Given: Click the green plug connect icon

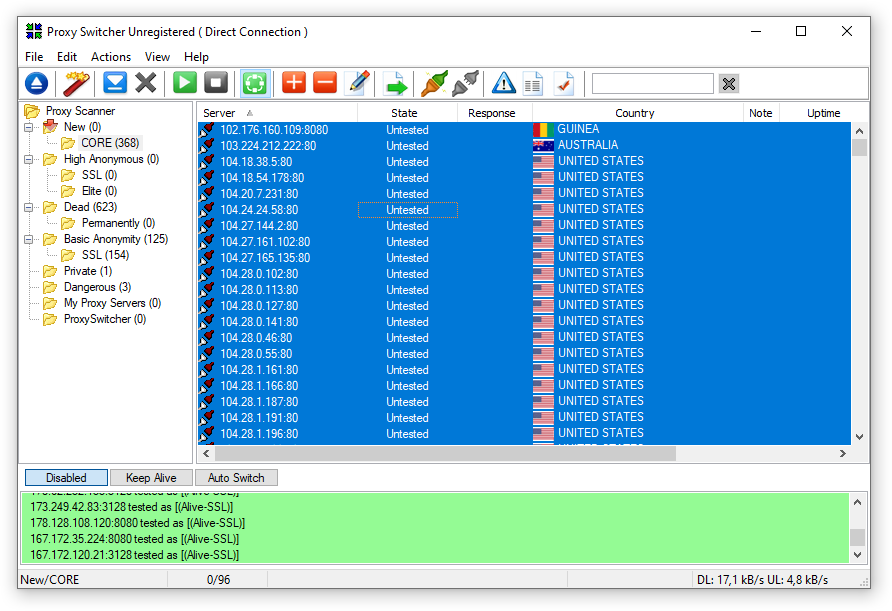Looking at the screenshot, I should [x=434, y=83].
